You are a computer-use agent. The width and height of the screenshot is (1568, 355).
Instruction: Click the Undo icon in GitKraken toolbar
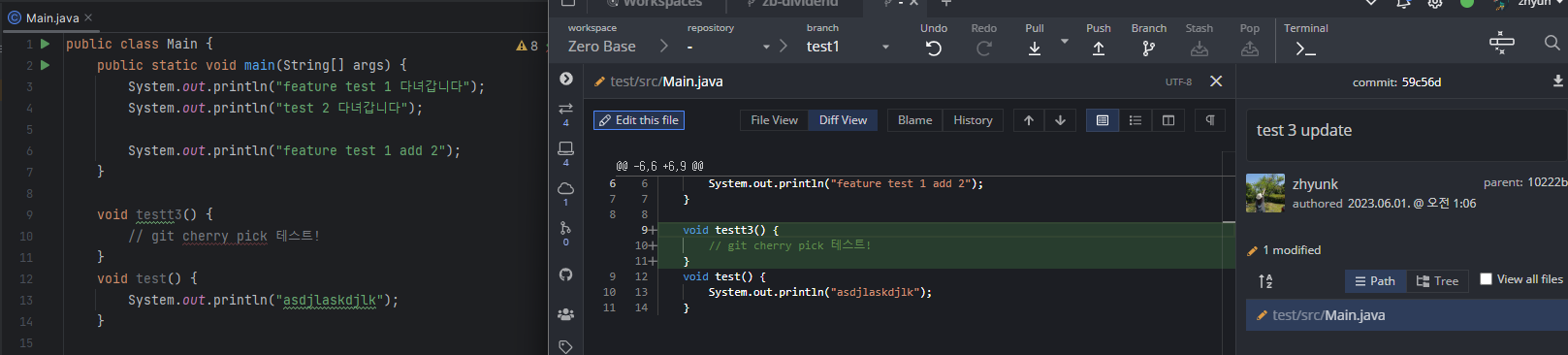click(934, 48)
